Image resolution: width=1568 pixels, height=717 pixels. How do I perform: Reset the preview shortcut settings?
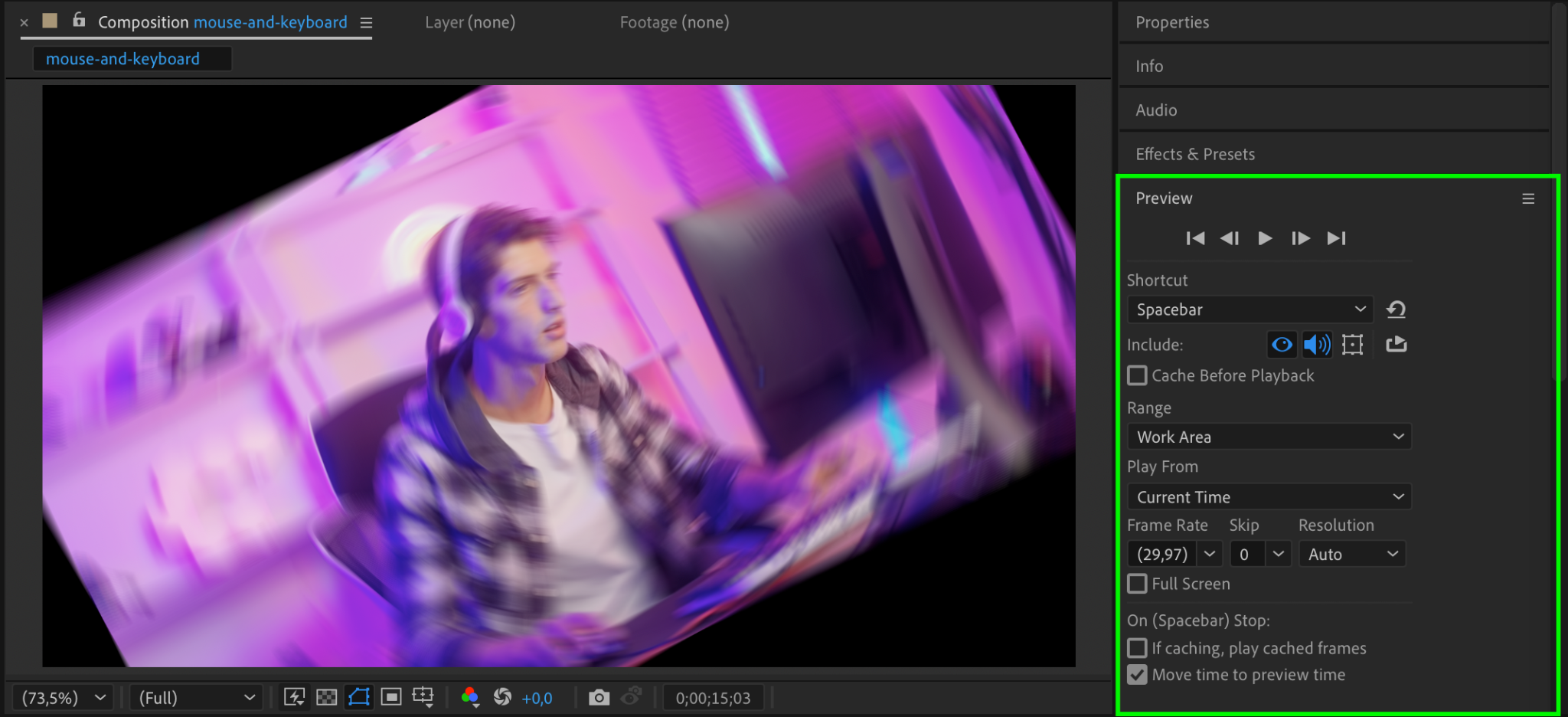tap(1396, 309)
